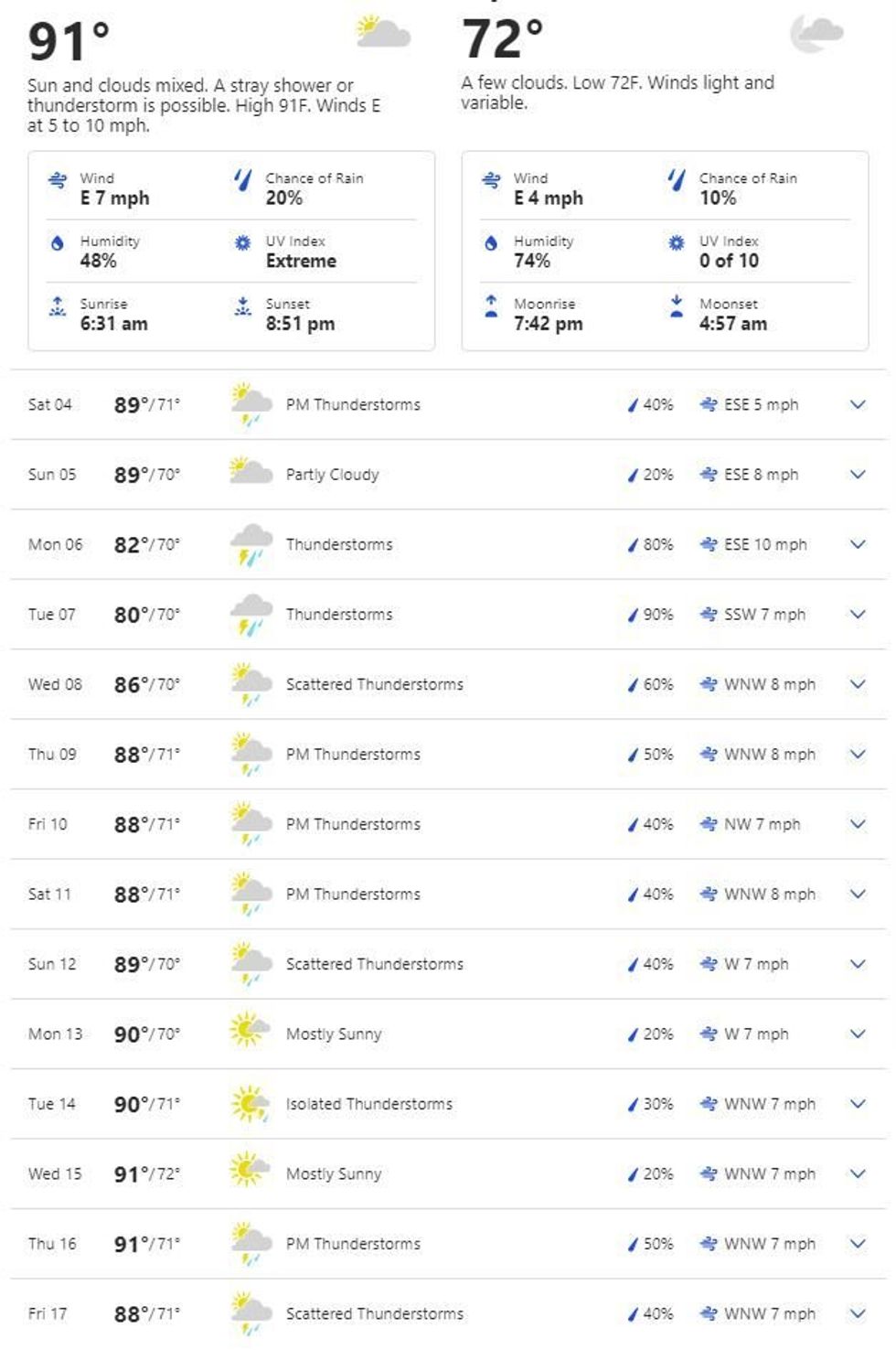Open the Wed 08 details chevron
This screenshot has width=896, height=1350.
(x=858, y=684)
